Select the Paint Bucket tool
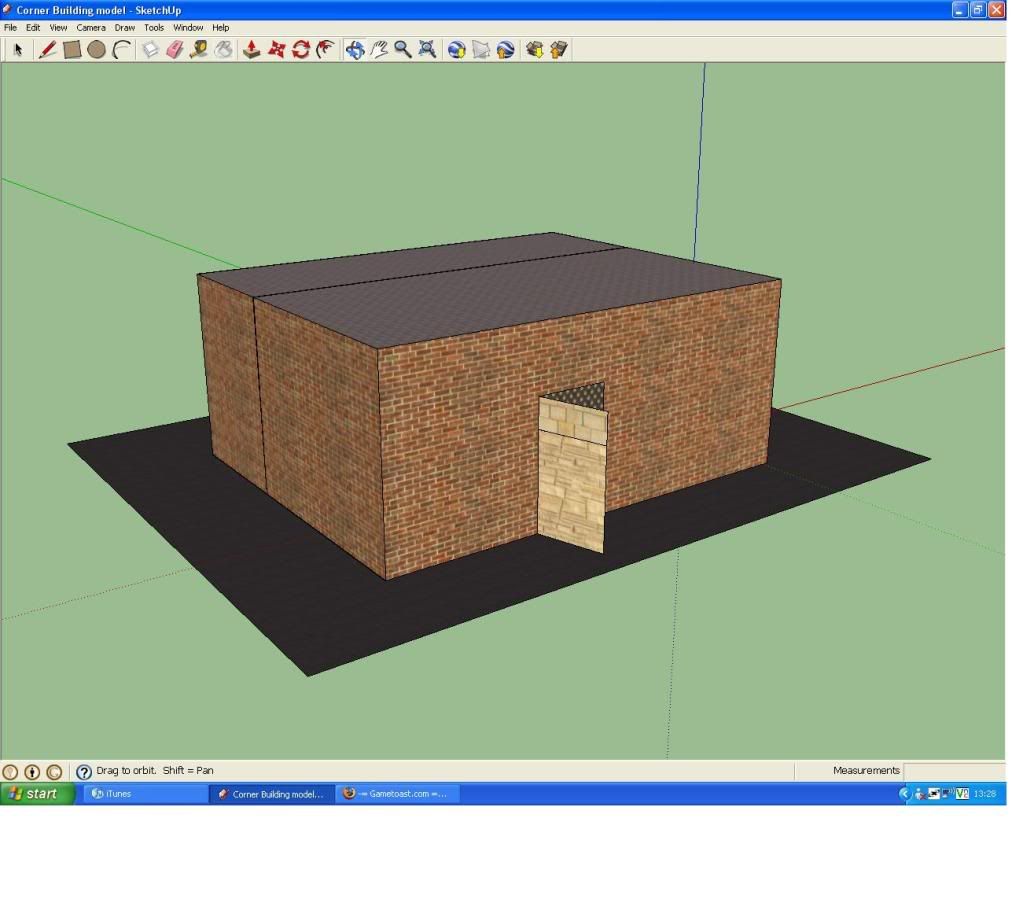Image resolution: width=1023 pixels, height=899 pixels. (x=224, y=50)
